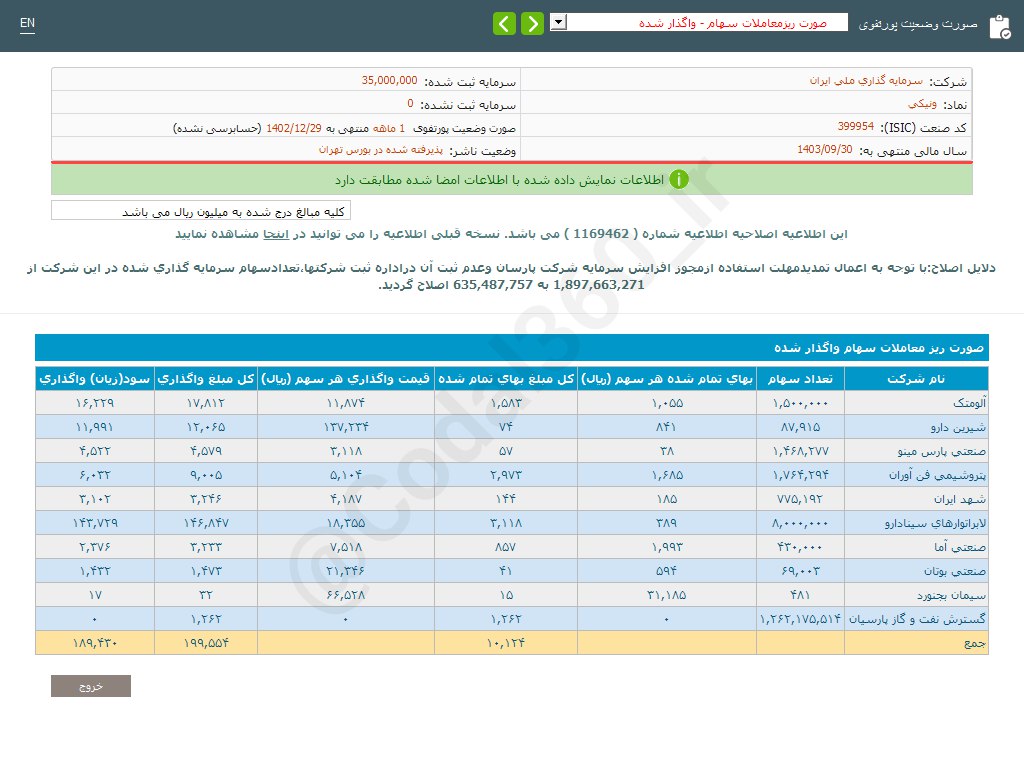Image resolution: width=1024 pixels, height=768 pixels.
Task: Click the million-rial amounts note field
Action: (201, 211)
